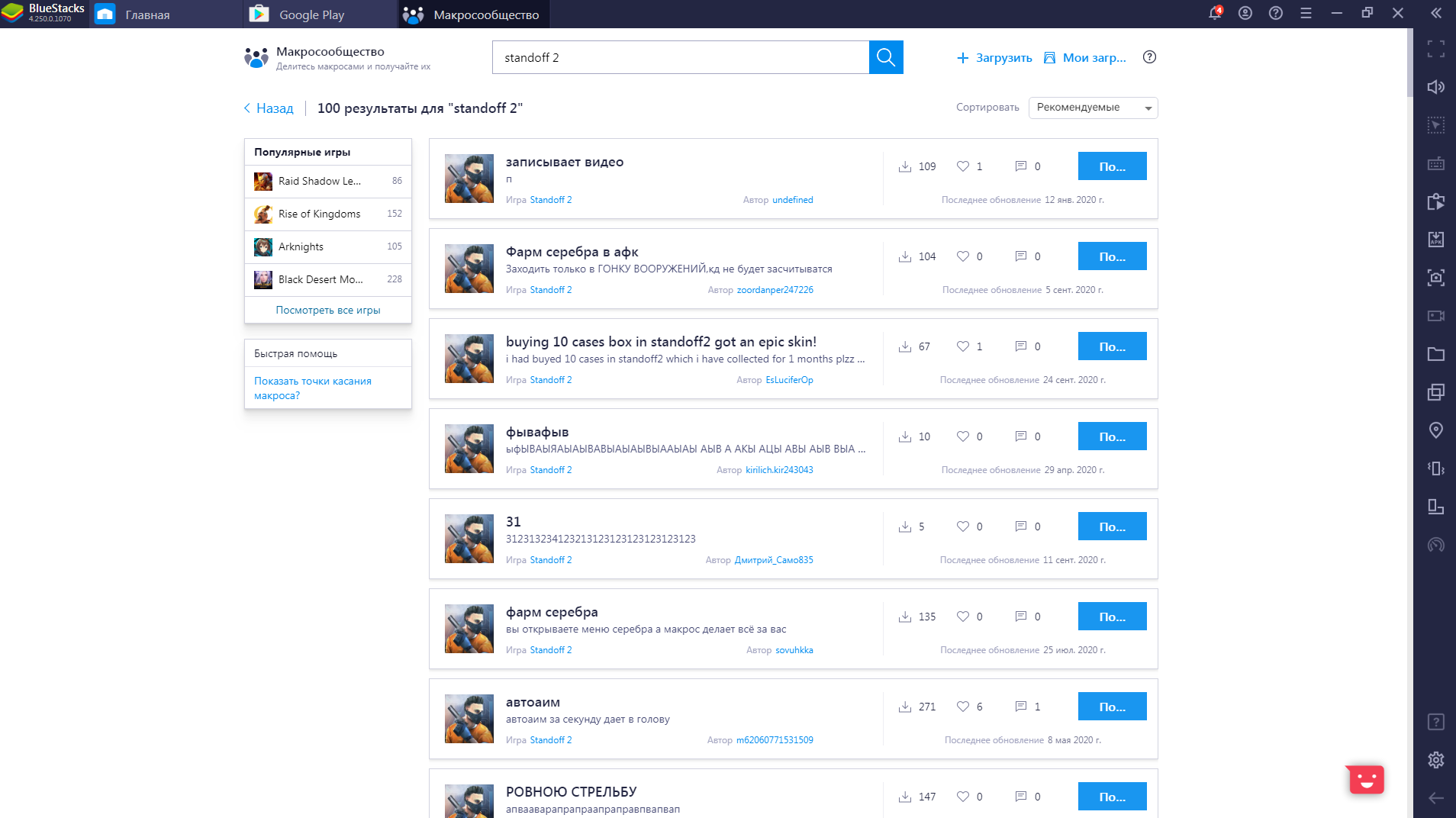Like the 'buying 10 cases' macro heart

tap(963, 346)
